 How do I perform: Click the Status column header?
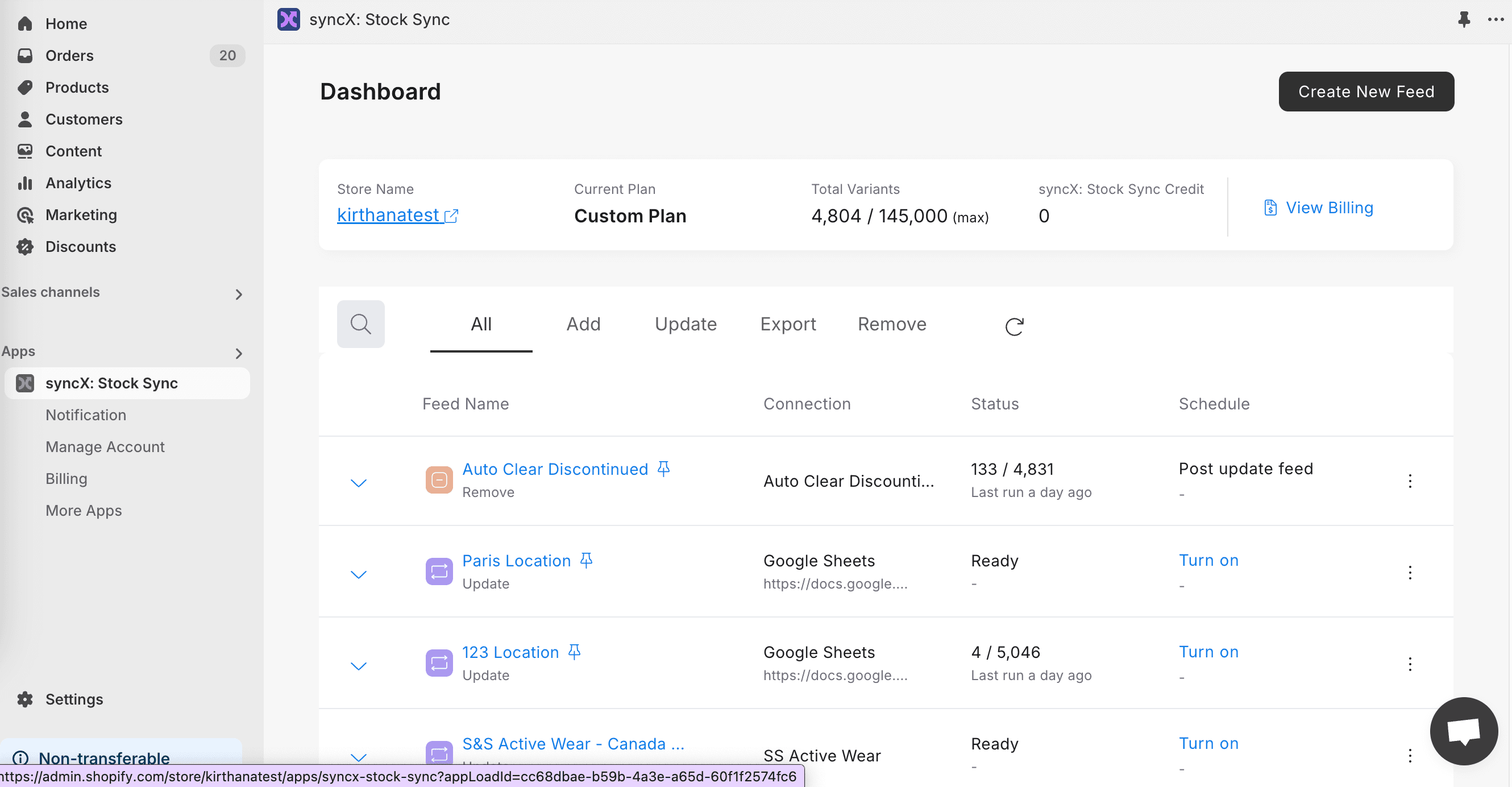point(994,404)
